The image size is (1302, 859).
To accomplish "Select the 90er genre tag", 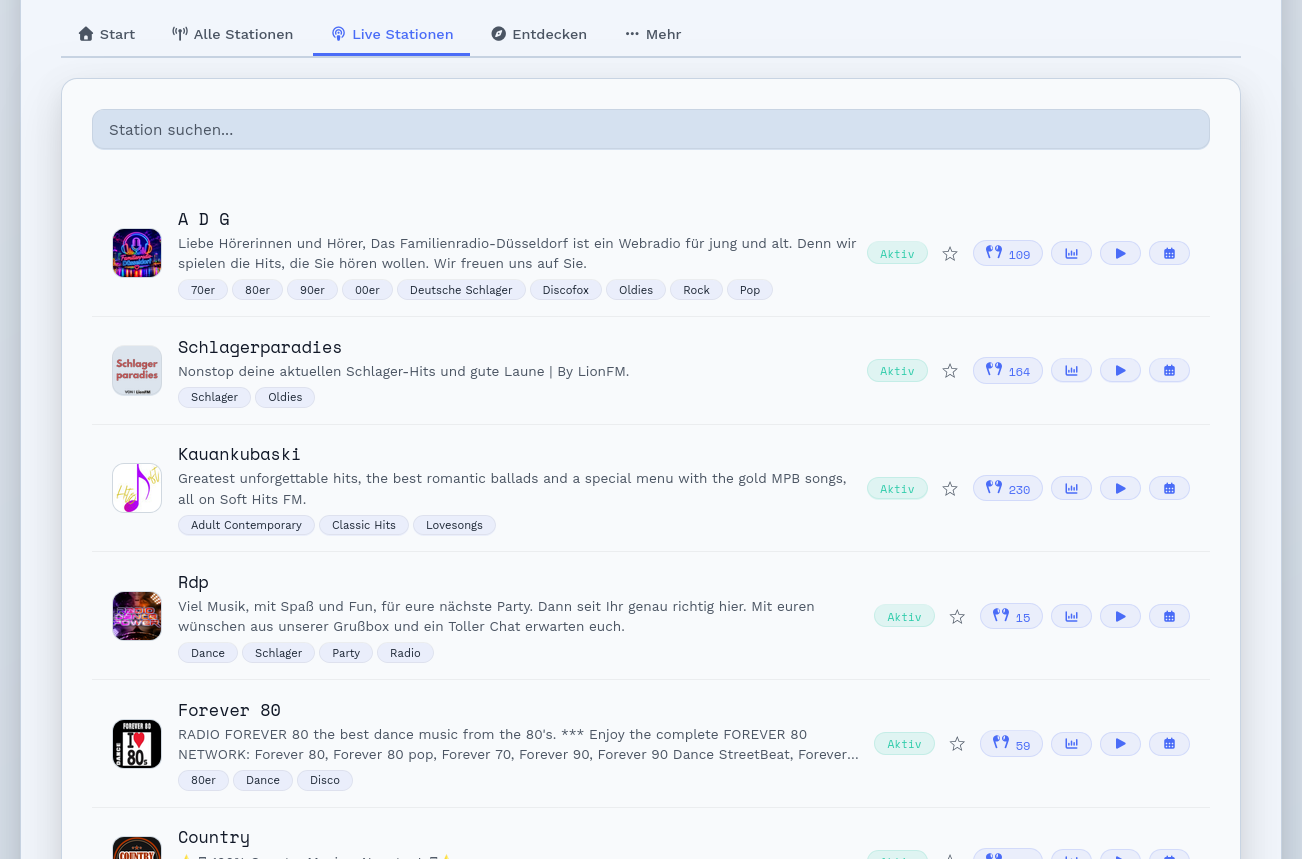I will 312,290.
